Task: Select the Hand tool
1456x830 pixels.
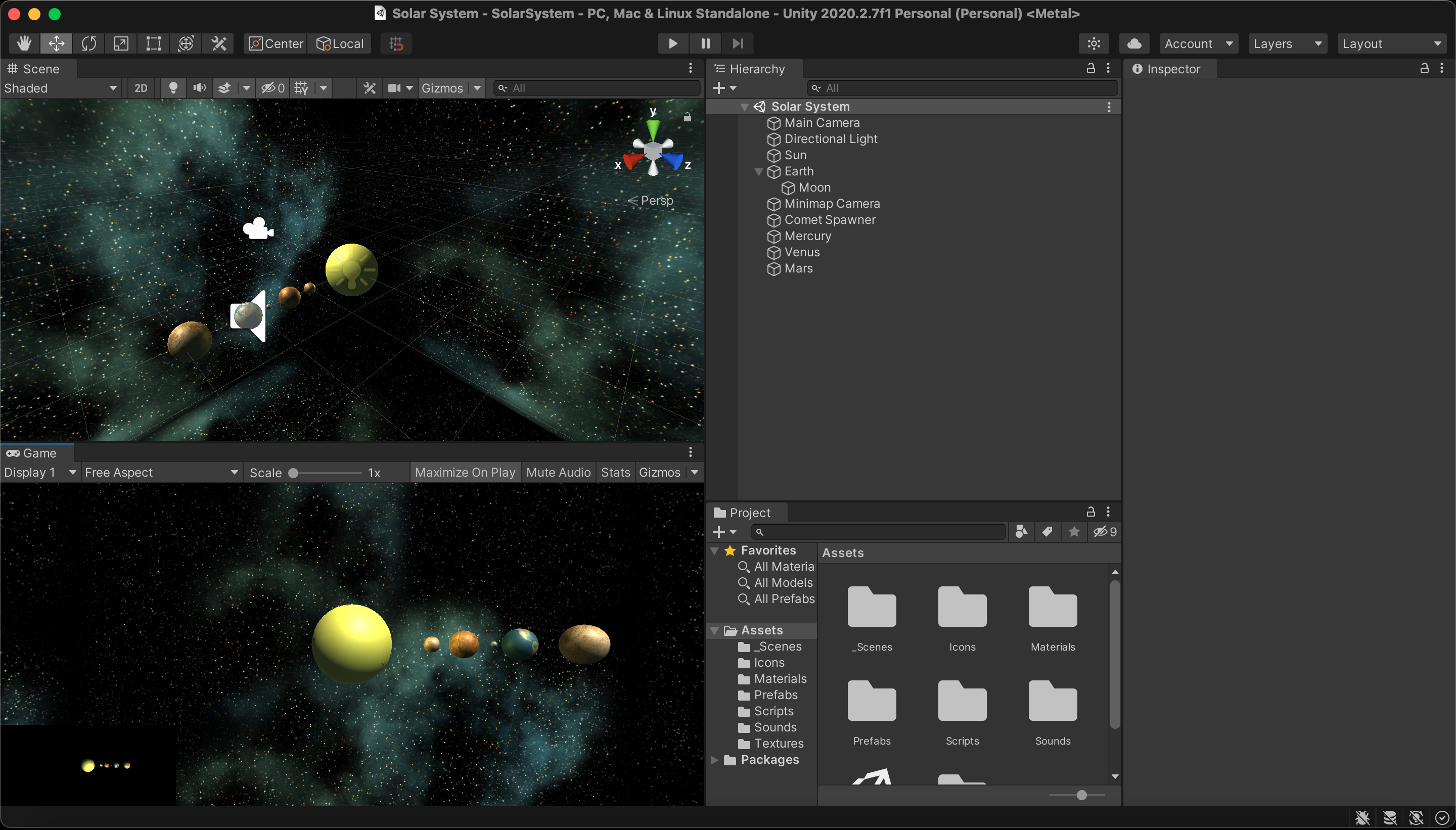Action: (x=24, y=43)
